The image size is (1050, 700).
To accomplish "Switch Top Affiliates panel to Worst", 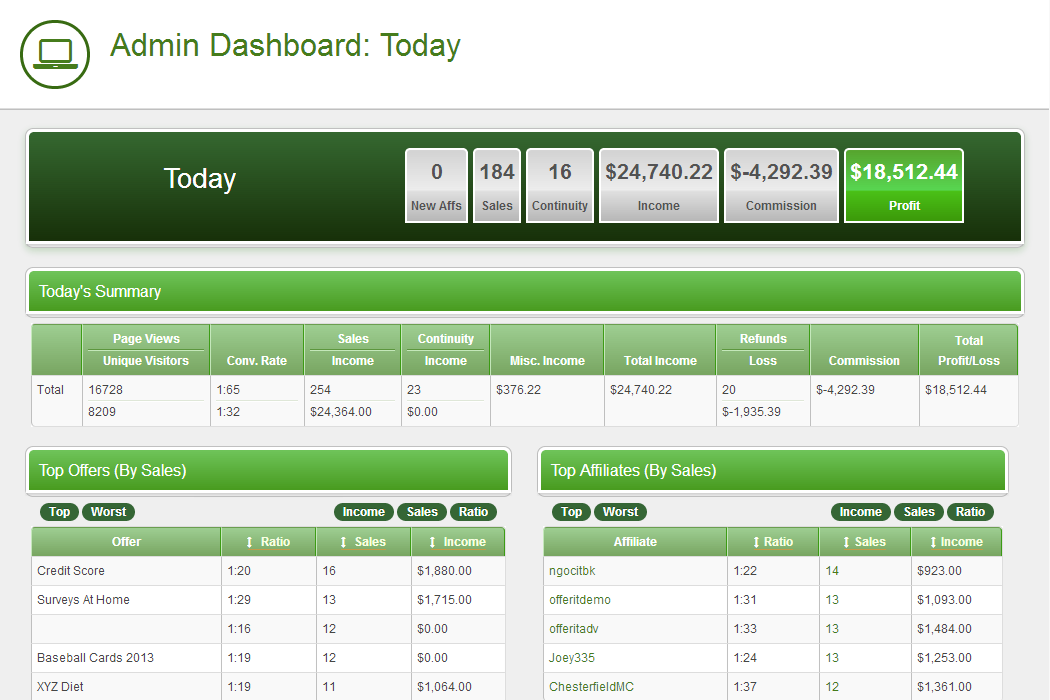I will pos(620,512).
